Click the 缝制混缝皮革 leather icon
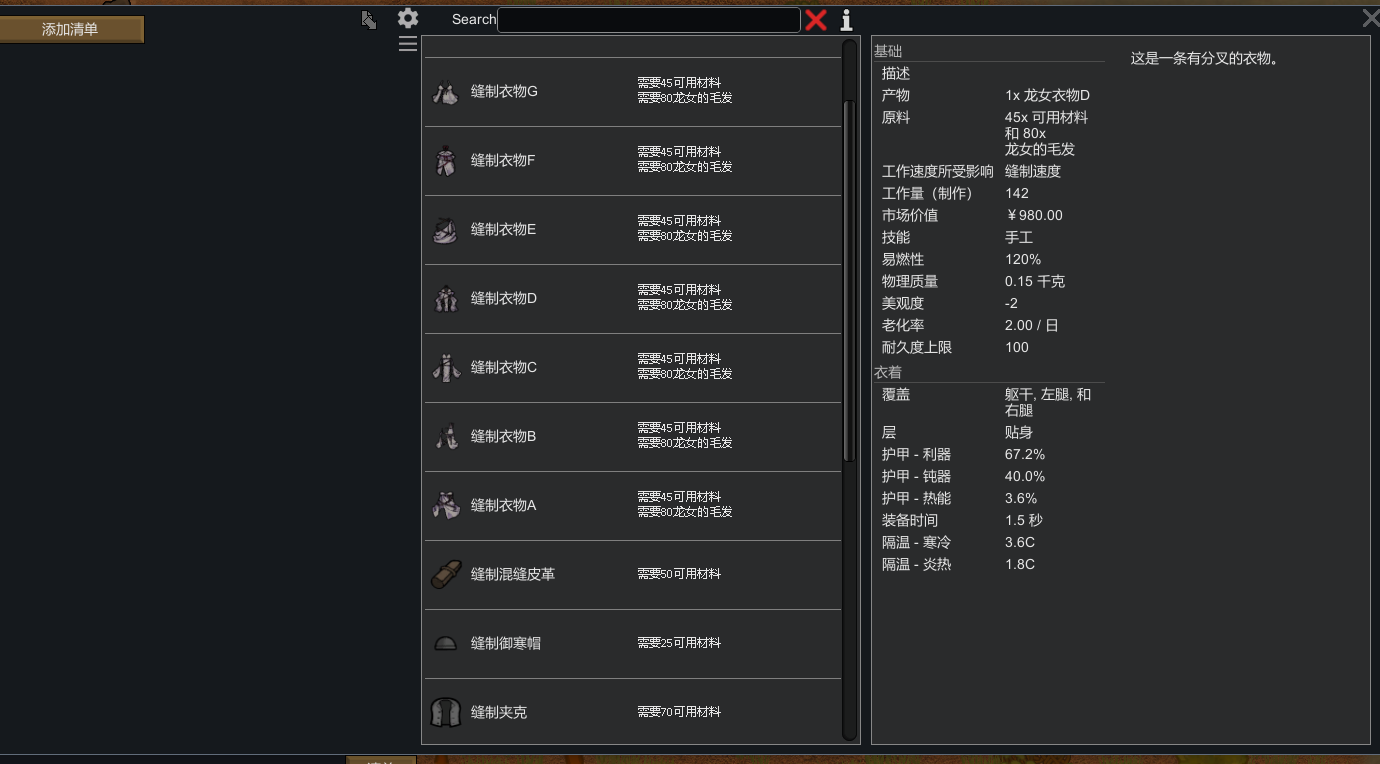Image resolution: width=1380 pixels, height=764 pixels. (446, 575)
